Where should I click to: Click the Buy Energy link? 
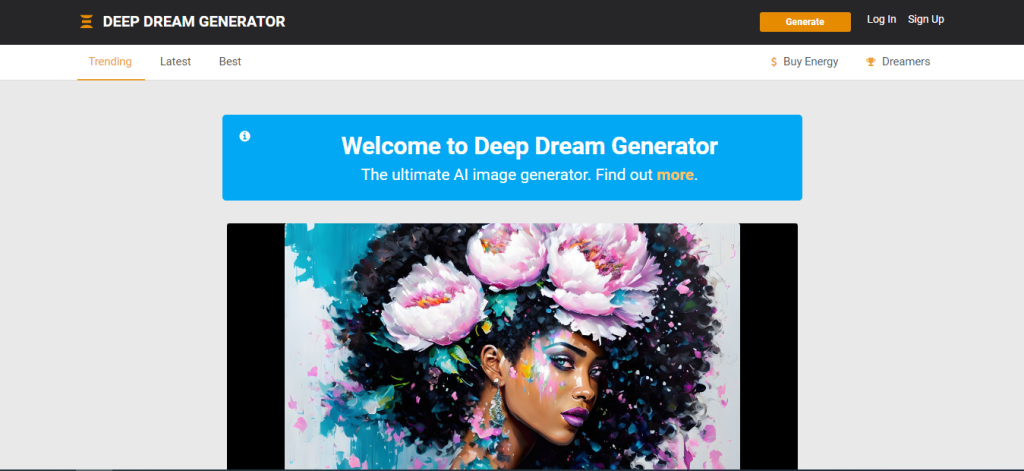(x=810, y=61)
